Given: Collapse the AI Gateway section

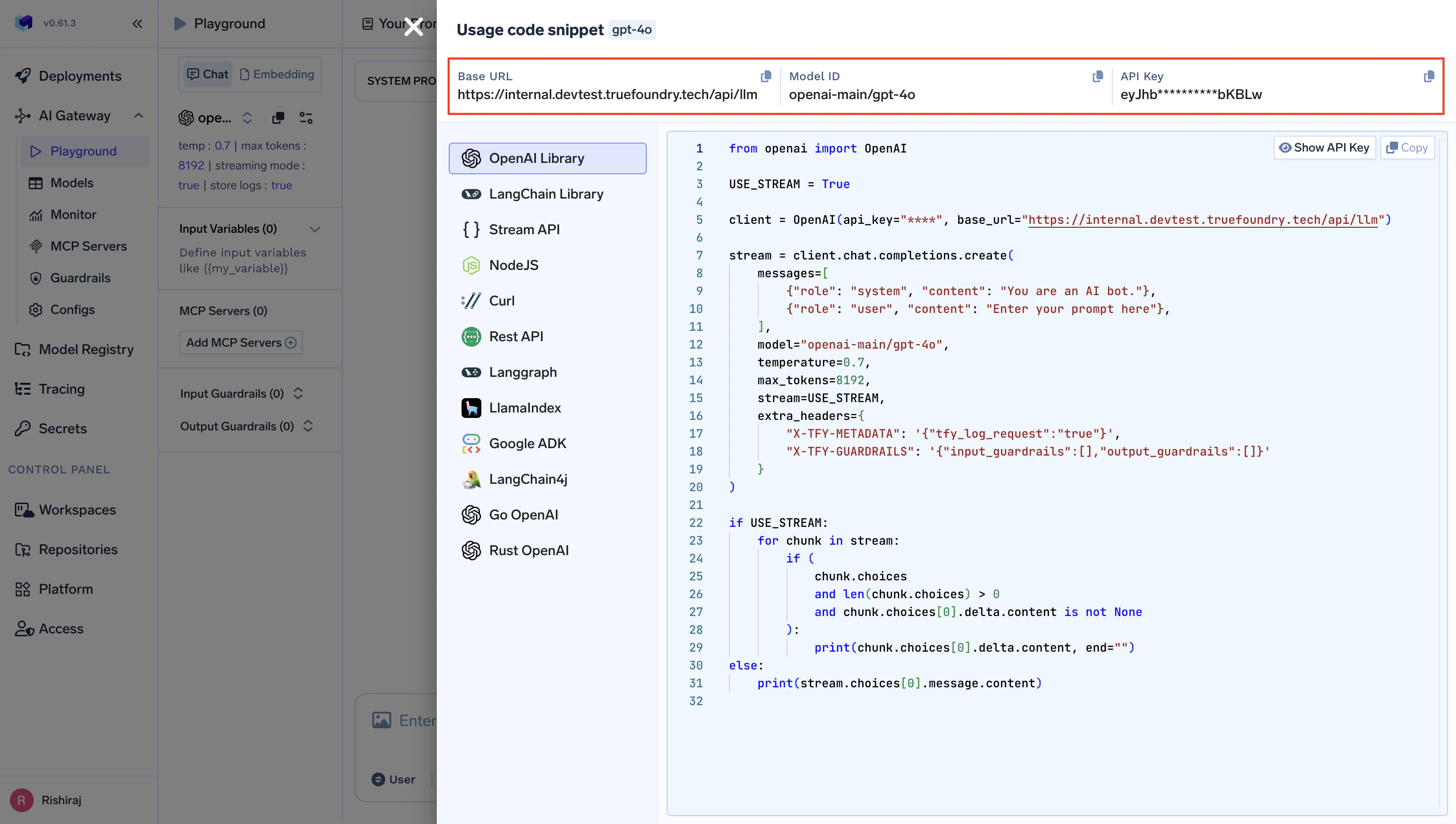Looking at the screenshot, I should (139, 115).
